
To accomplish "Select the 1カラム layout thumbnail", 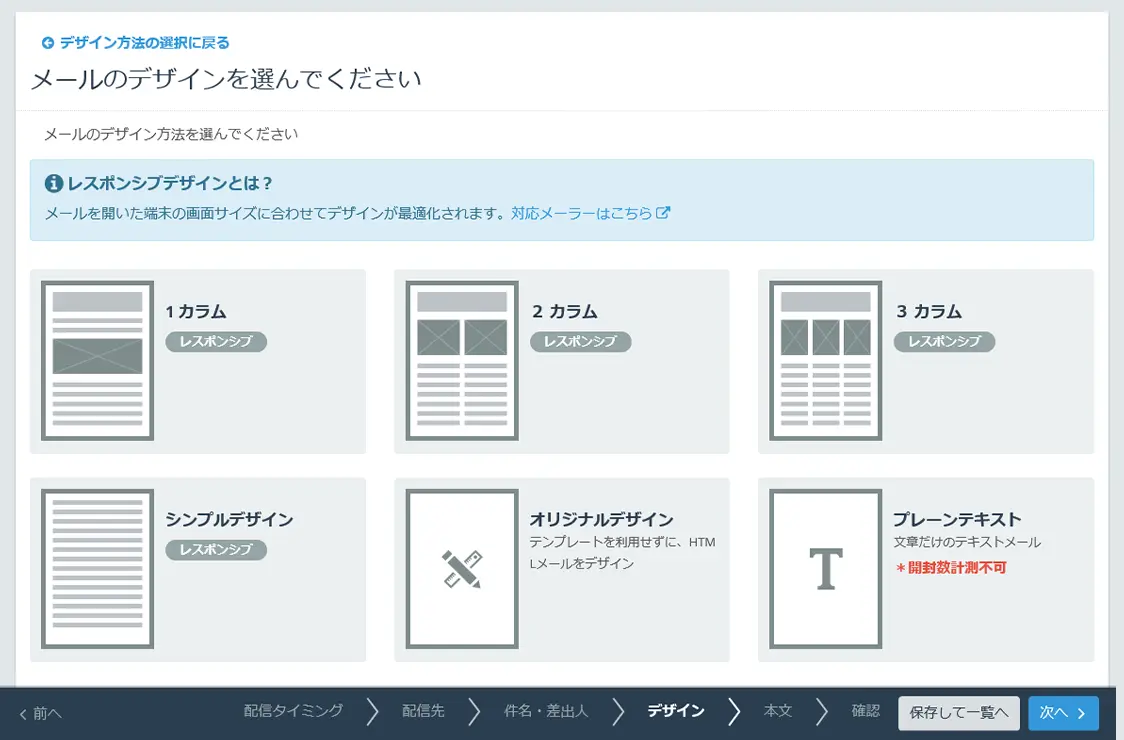I will tap(97, 361).
